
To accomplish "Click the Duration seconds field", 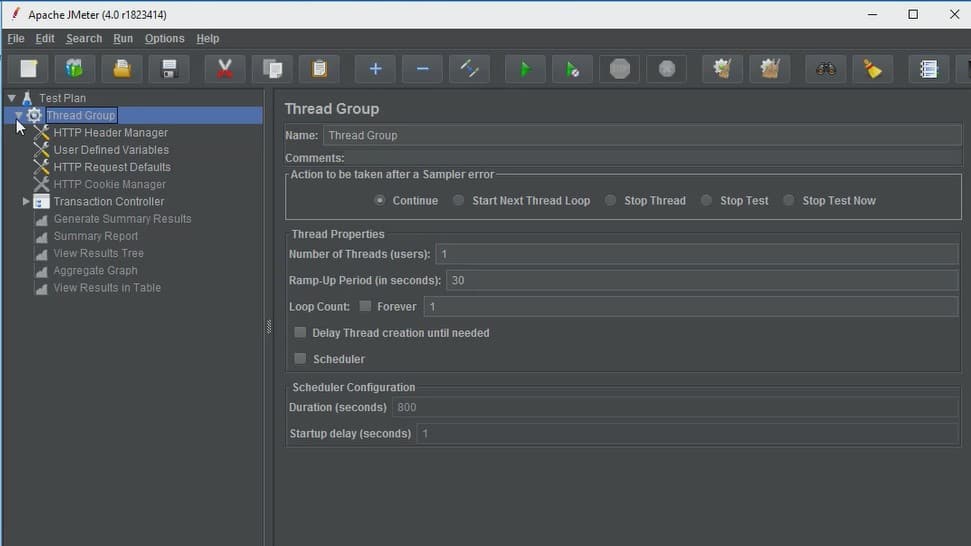I will [x=675, y=407].
